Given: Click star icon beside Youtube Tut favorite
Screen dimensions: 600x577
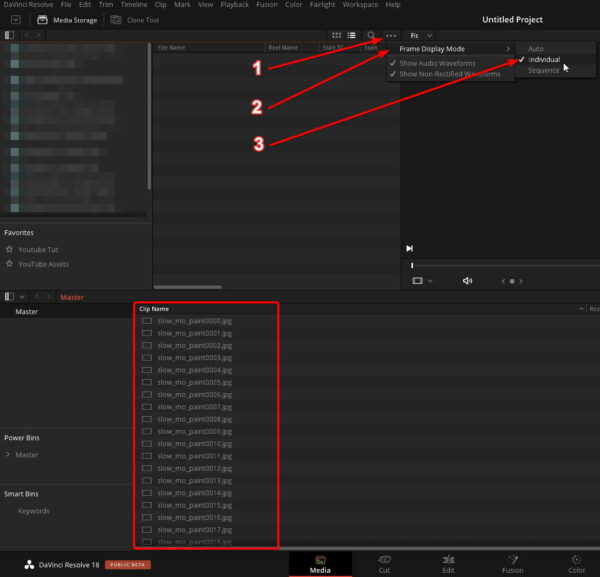Looking at the screenshot, I should point(10,249).
